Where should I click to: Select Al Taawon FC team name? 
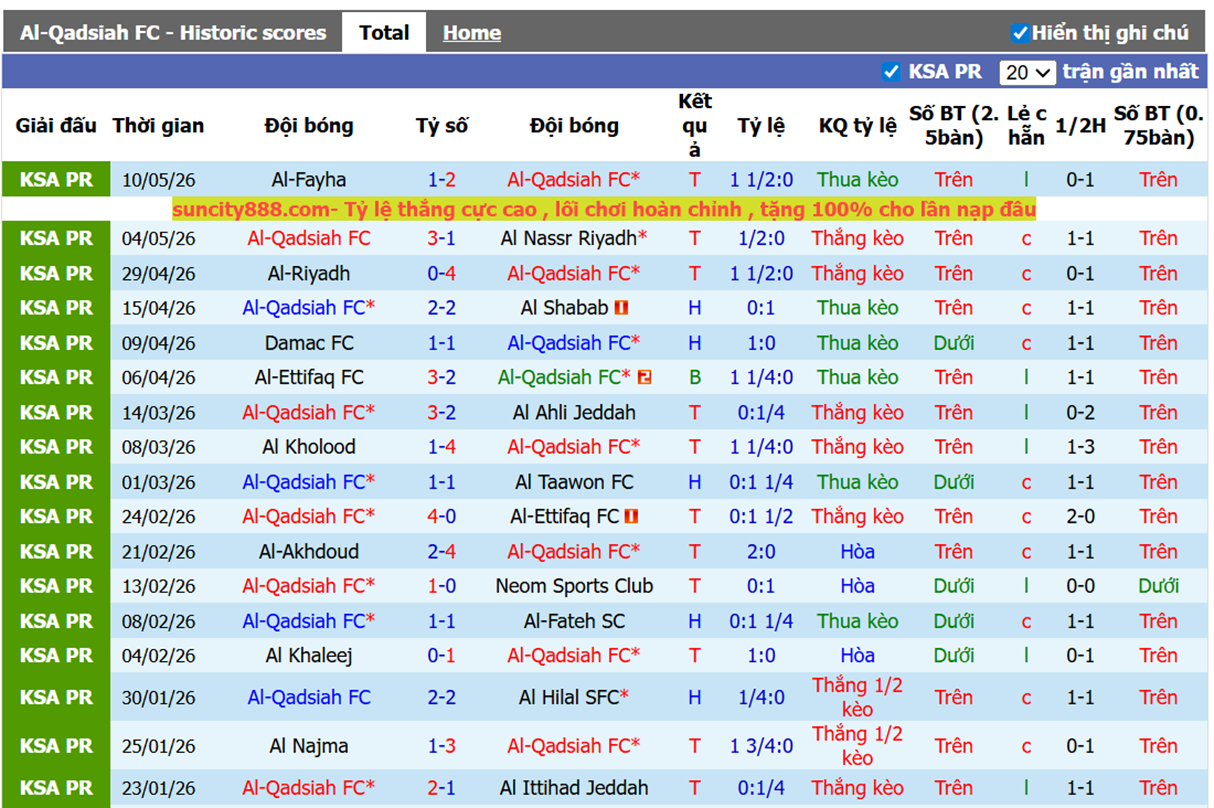pyautogui.click(x=574, y=482)
